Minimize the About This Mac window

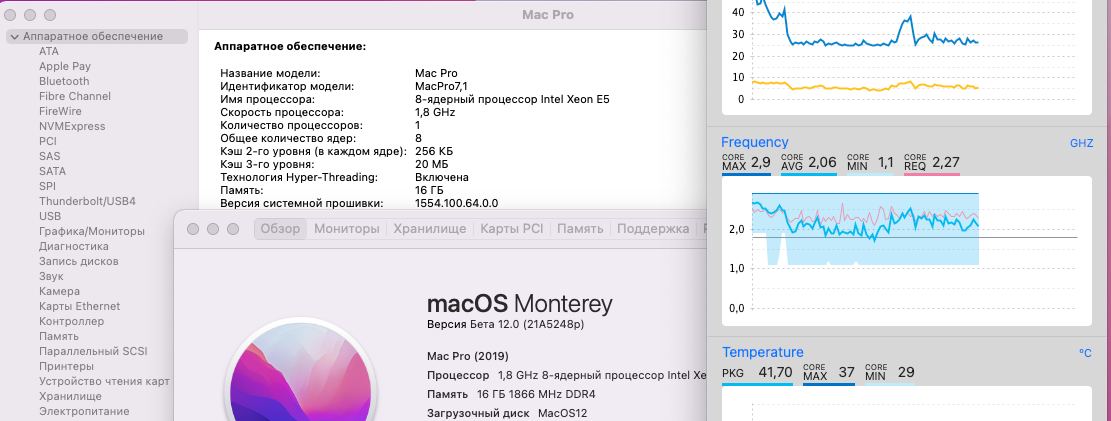213,229
